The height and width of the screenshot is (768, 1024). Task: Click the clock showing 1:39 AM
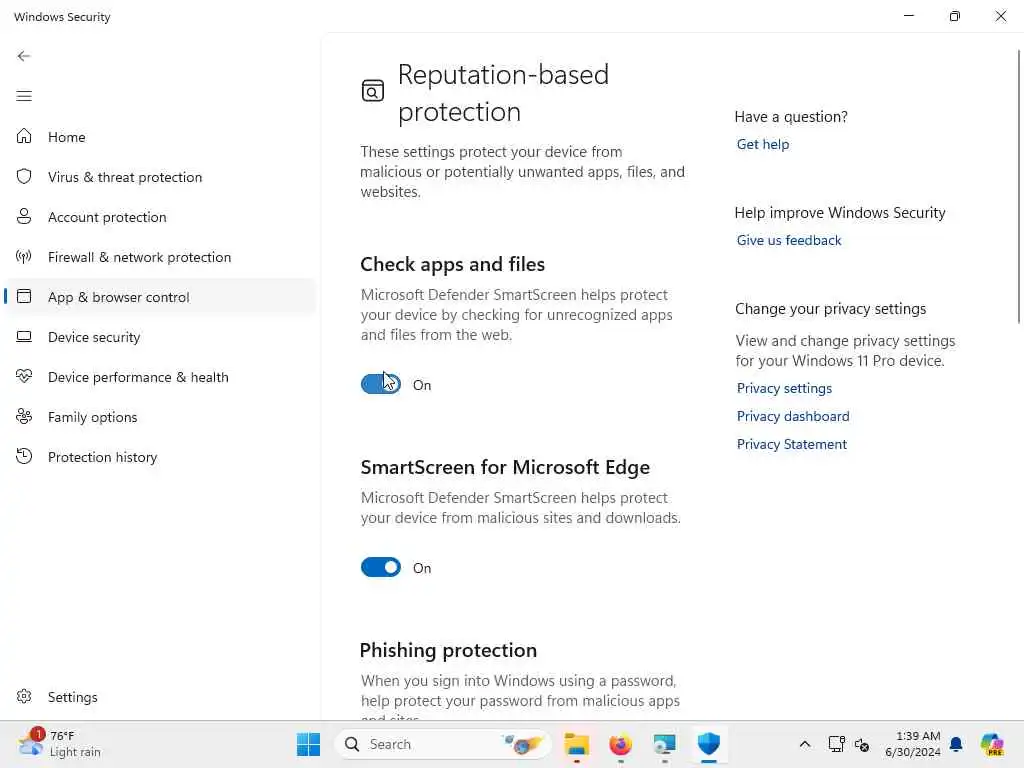tap(913, 744)
